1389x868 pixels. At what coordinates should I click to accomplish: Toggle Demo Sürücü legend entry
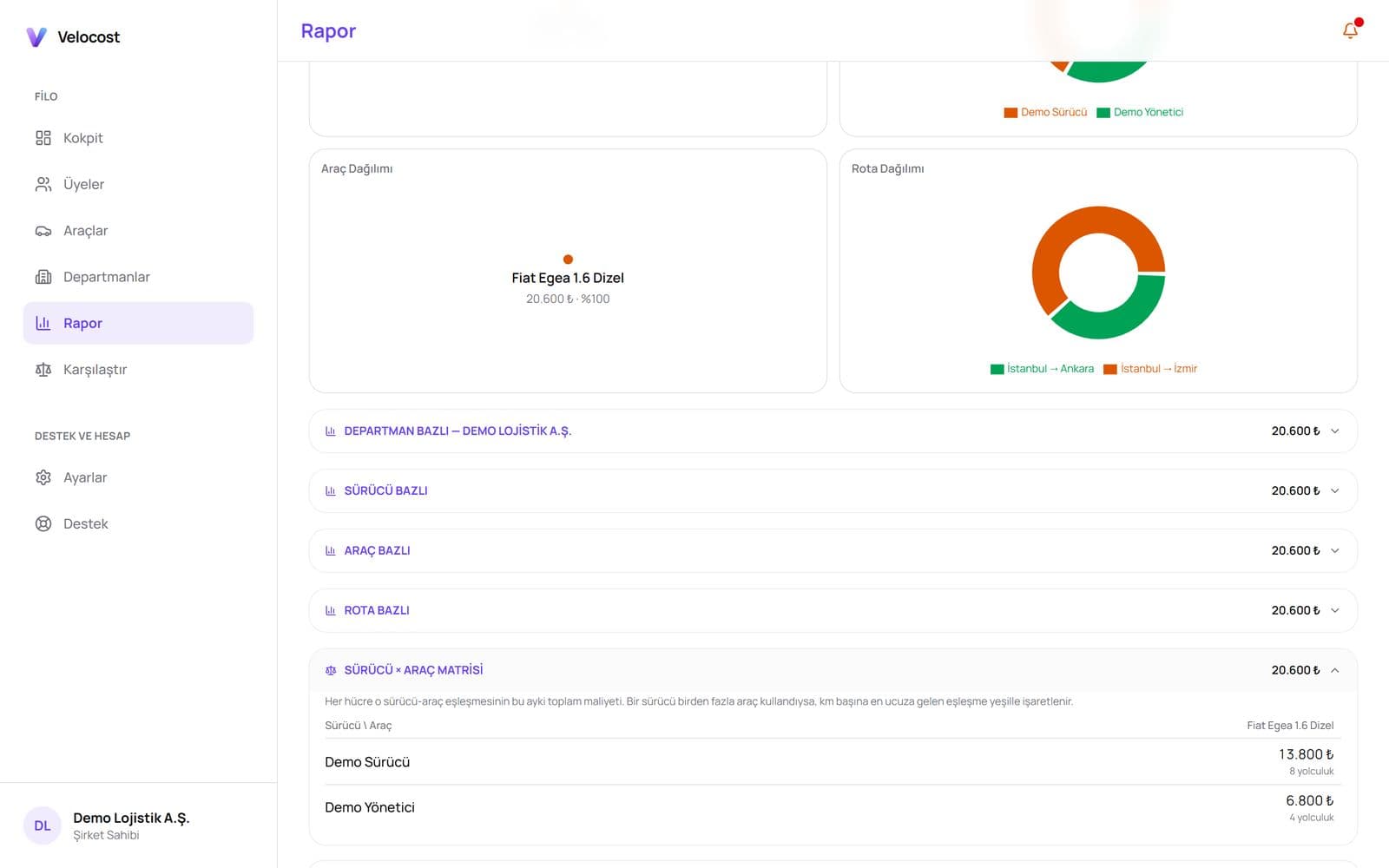[1045, 112]
